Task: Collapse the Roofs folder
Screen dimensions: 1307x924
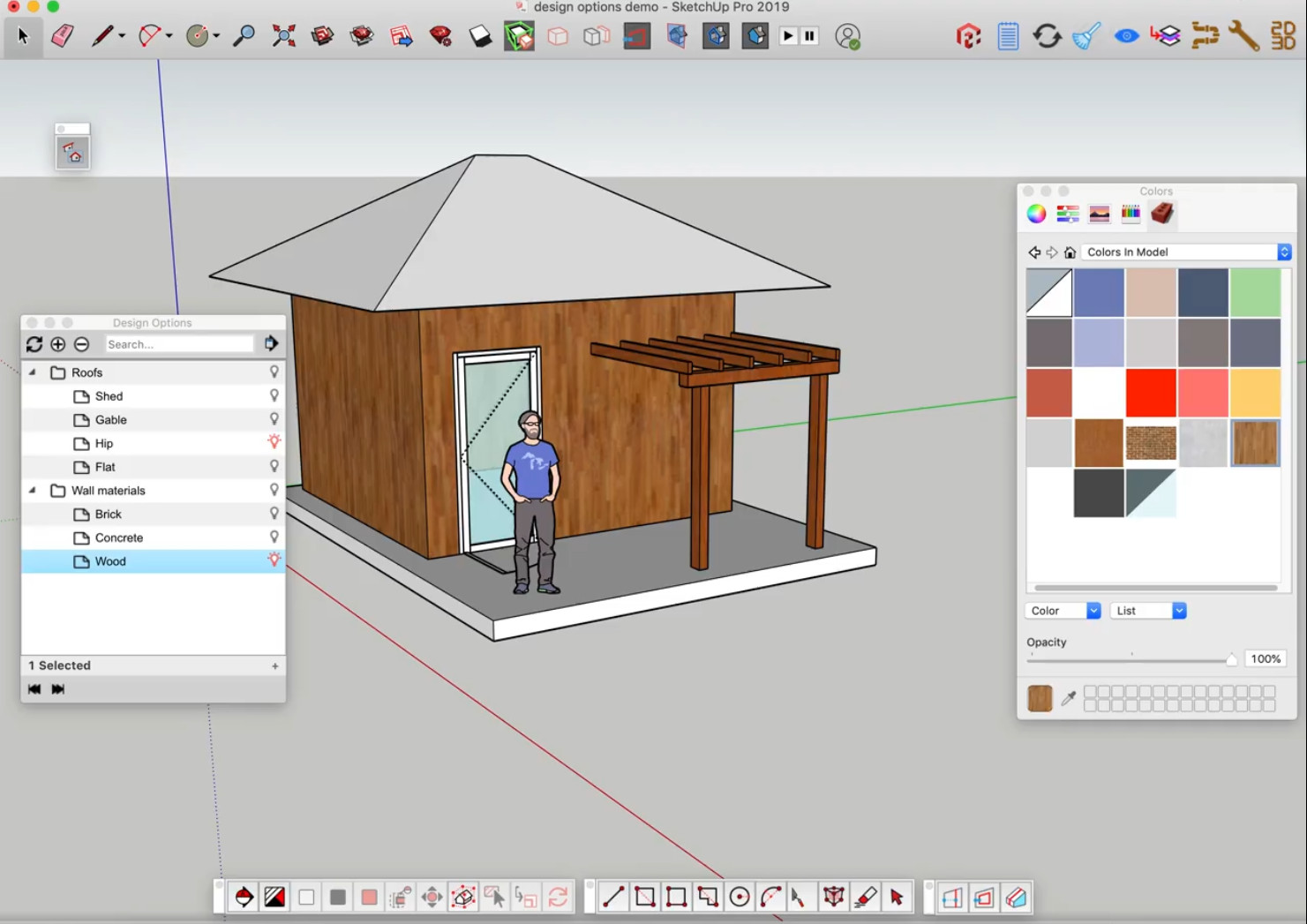Action: [33, 372]
